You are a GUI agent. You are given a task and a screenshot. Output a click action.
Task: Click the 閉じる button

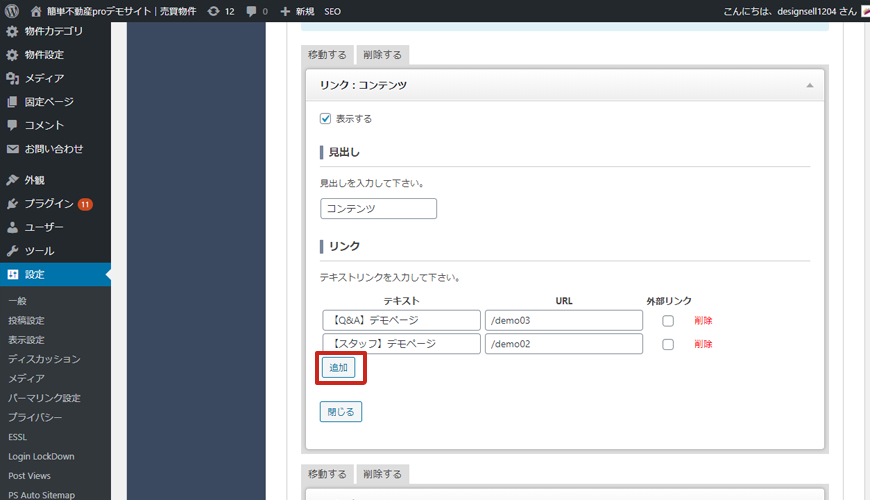coord(340,412)
